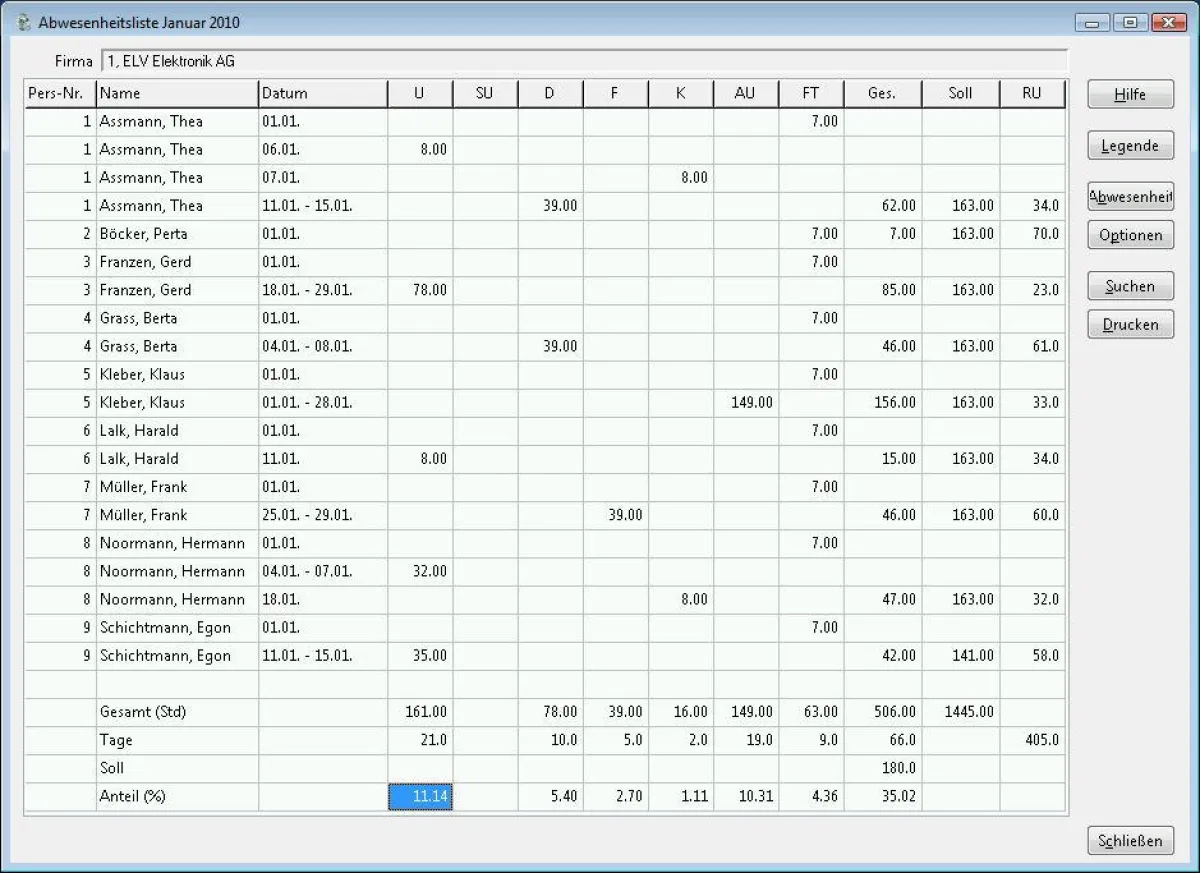Open the Optionen settings

(x=1130, y=236)
